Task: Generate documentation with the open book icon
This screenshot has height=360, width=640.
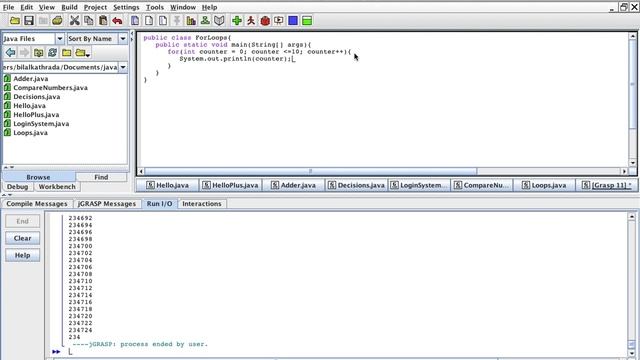Action: coord(219,20)
